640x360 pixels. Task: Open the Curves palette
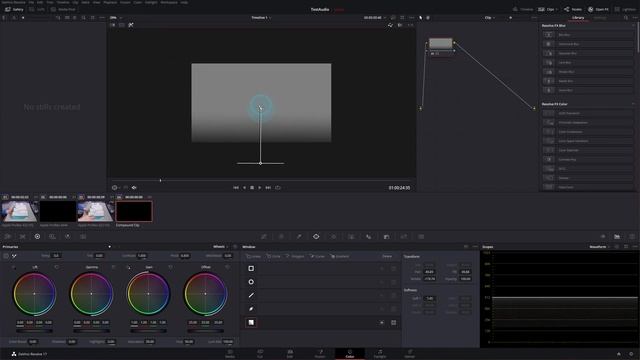point(264,236)
